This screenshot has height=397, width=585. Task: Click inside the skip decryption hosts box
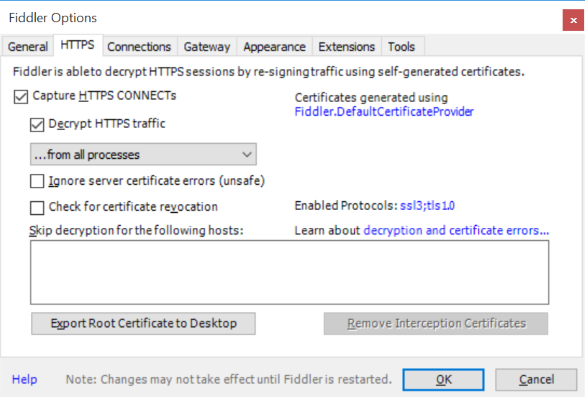290,272
